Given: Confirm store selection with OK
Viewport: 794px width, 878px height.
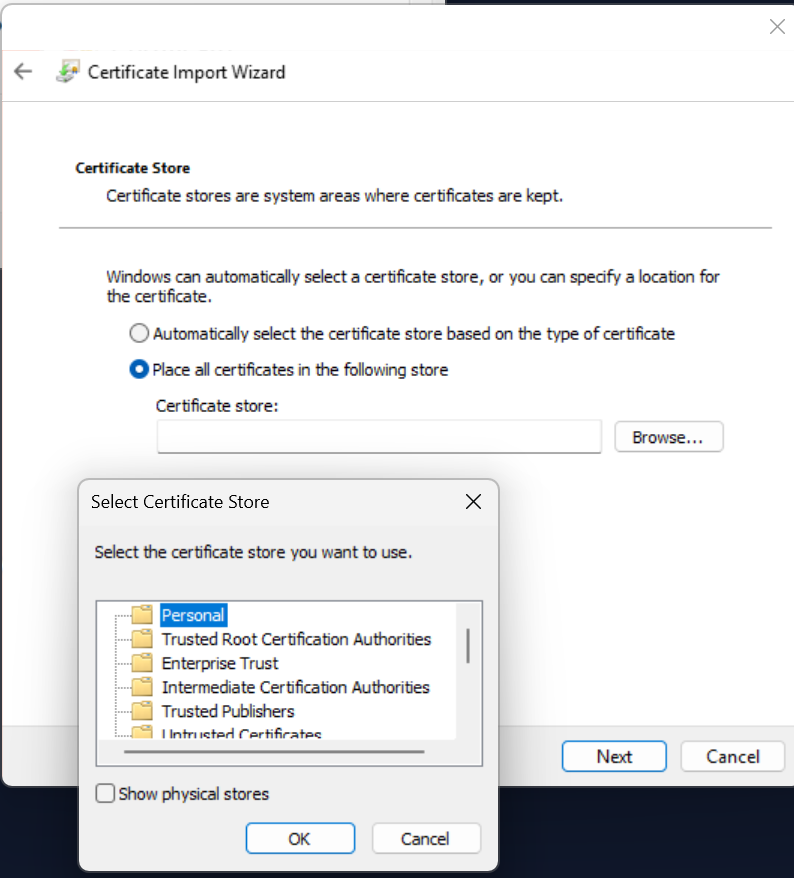Looking at the screenshot, I should coord(300,838).
